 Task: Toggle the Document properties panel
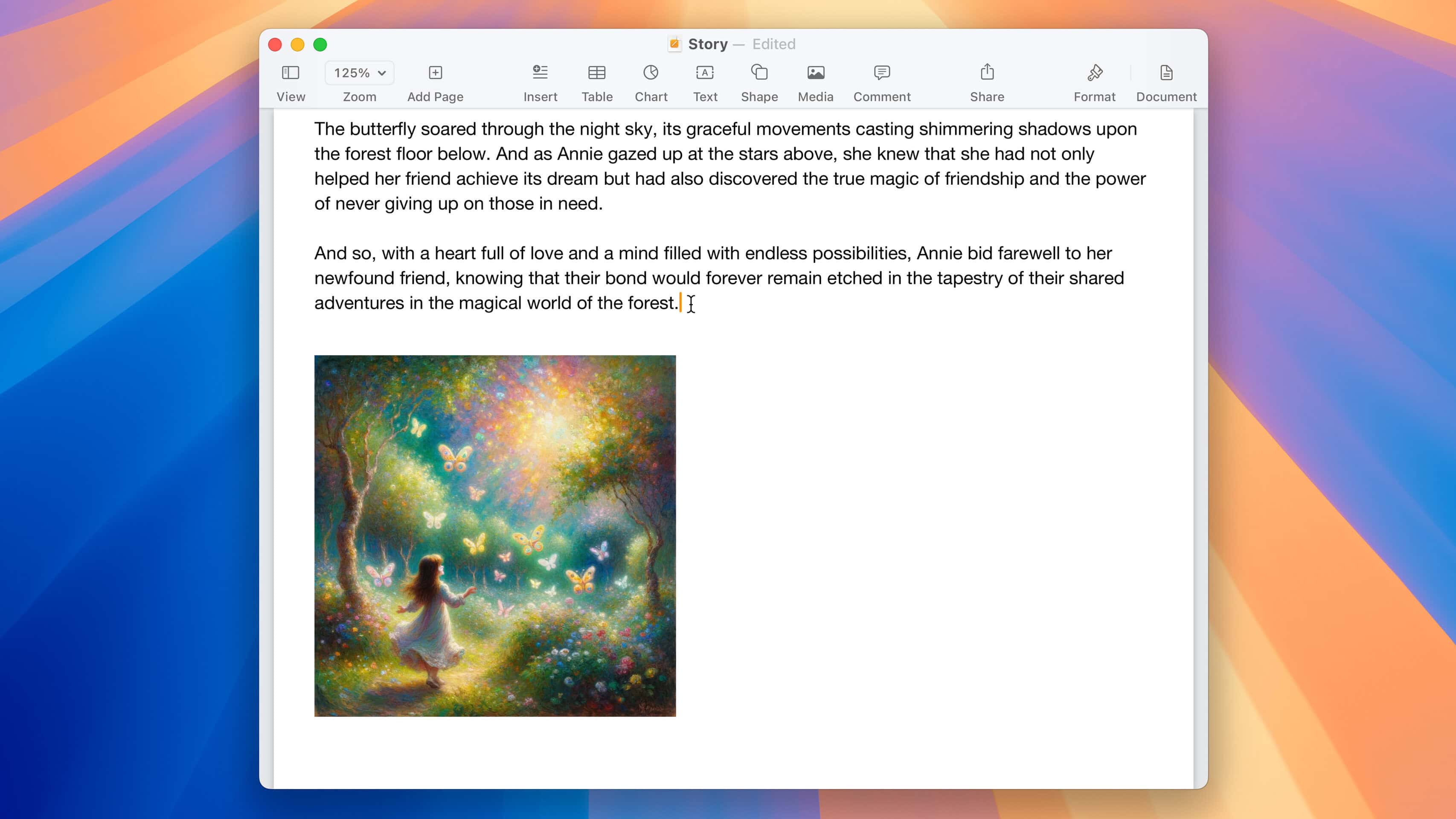pos(1166,80)
